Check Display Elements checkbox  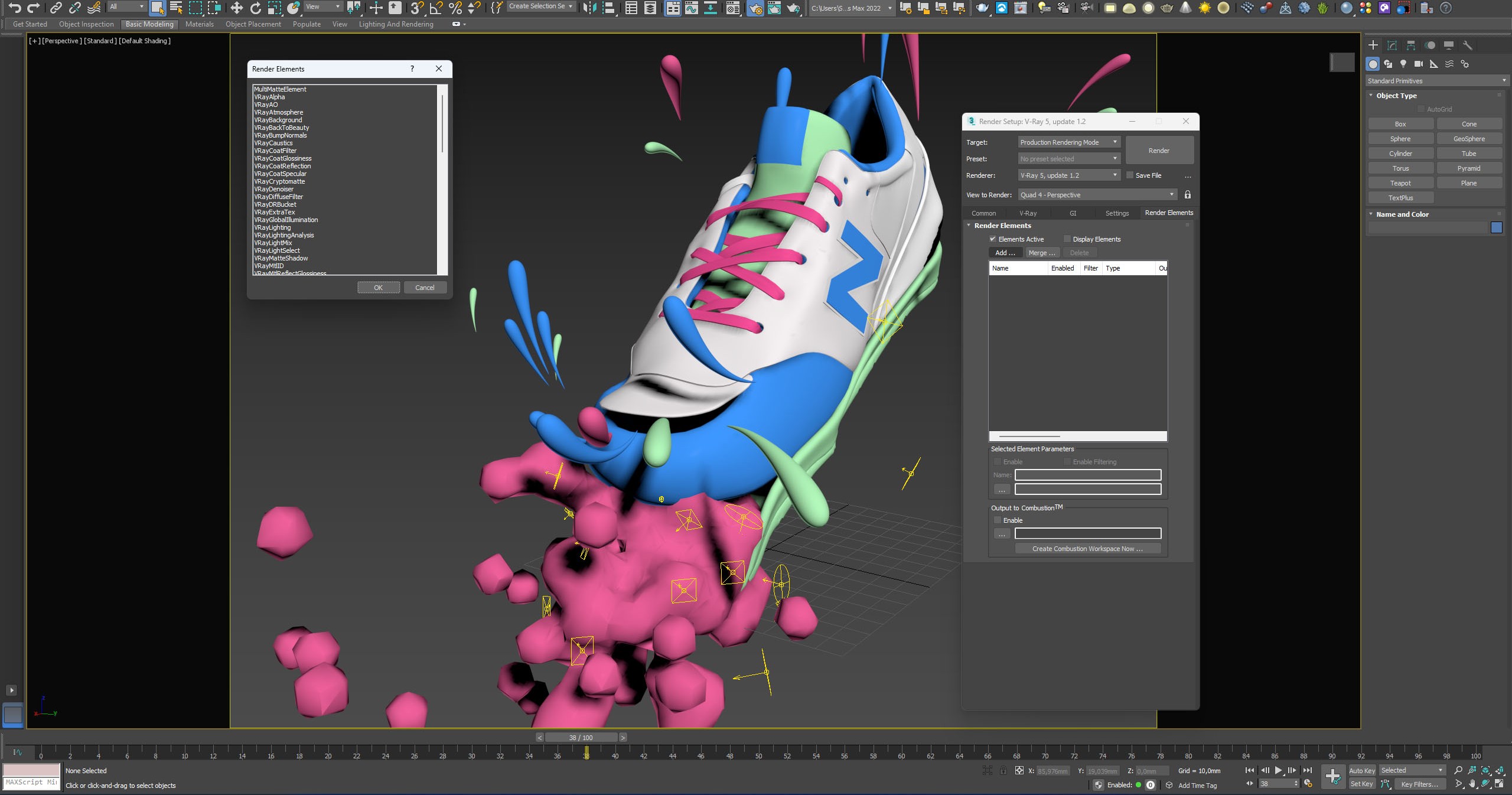(x=1067, y=239)
